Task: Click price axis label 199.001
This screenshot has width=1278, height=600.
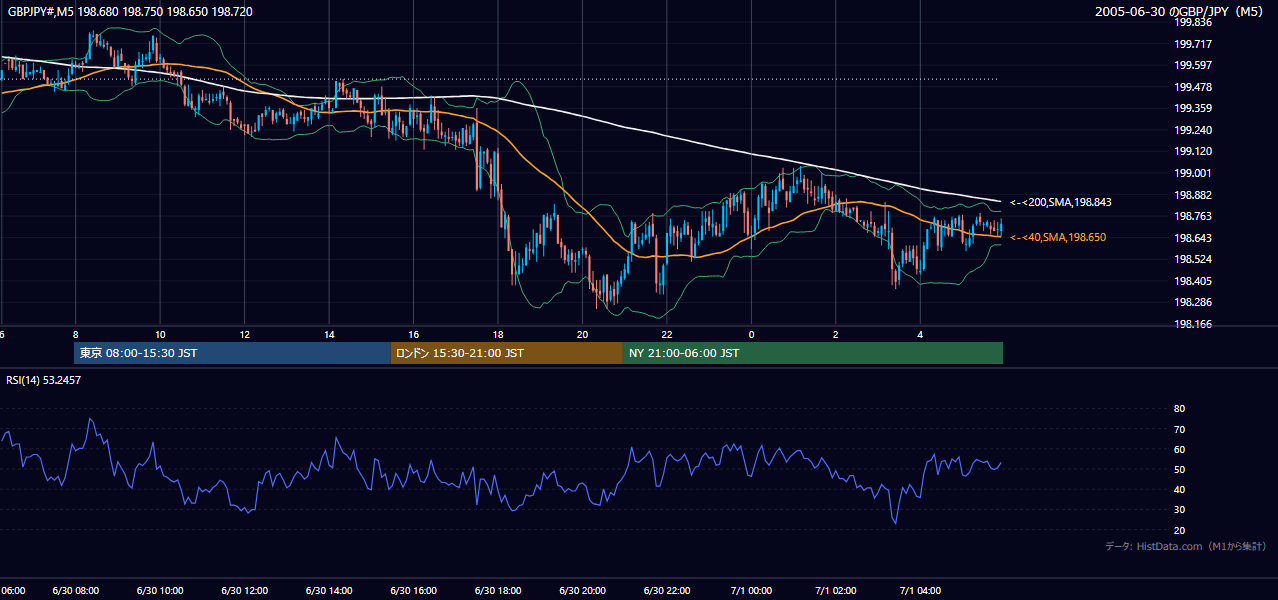Action: [1193, 173]
